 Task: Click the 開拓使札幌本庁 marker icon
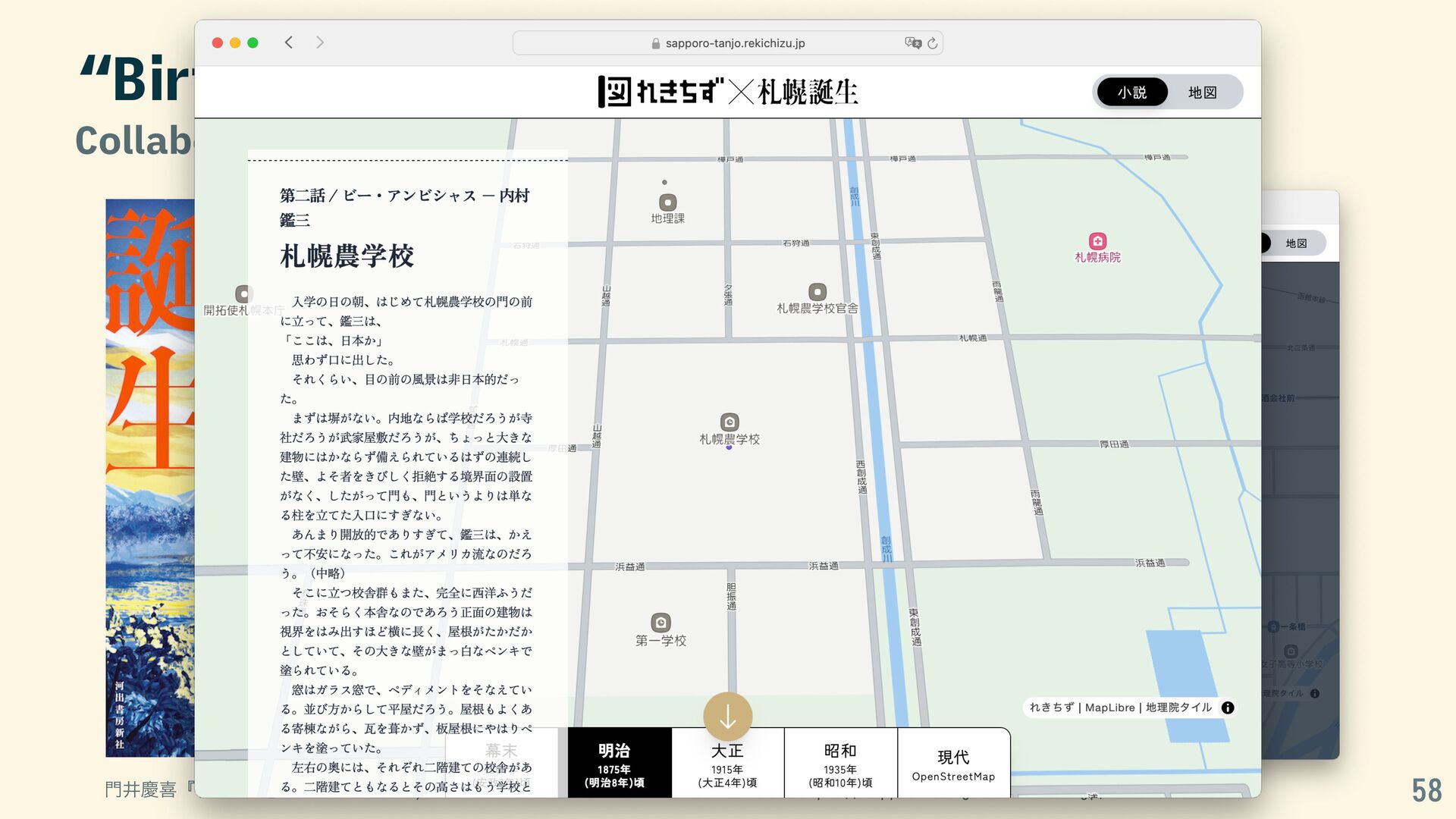[243, 293]
